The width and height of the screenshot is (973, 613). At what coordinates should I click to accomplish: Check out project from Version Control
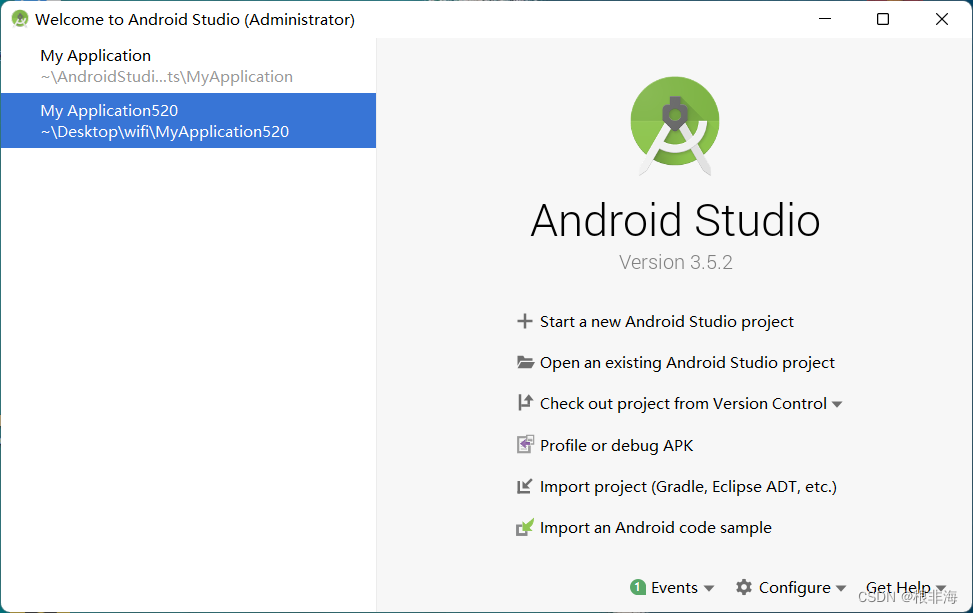683,404
